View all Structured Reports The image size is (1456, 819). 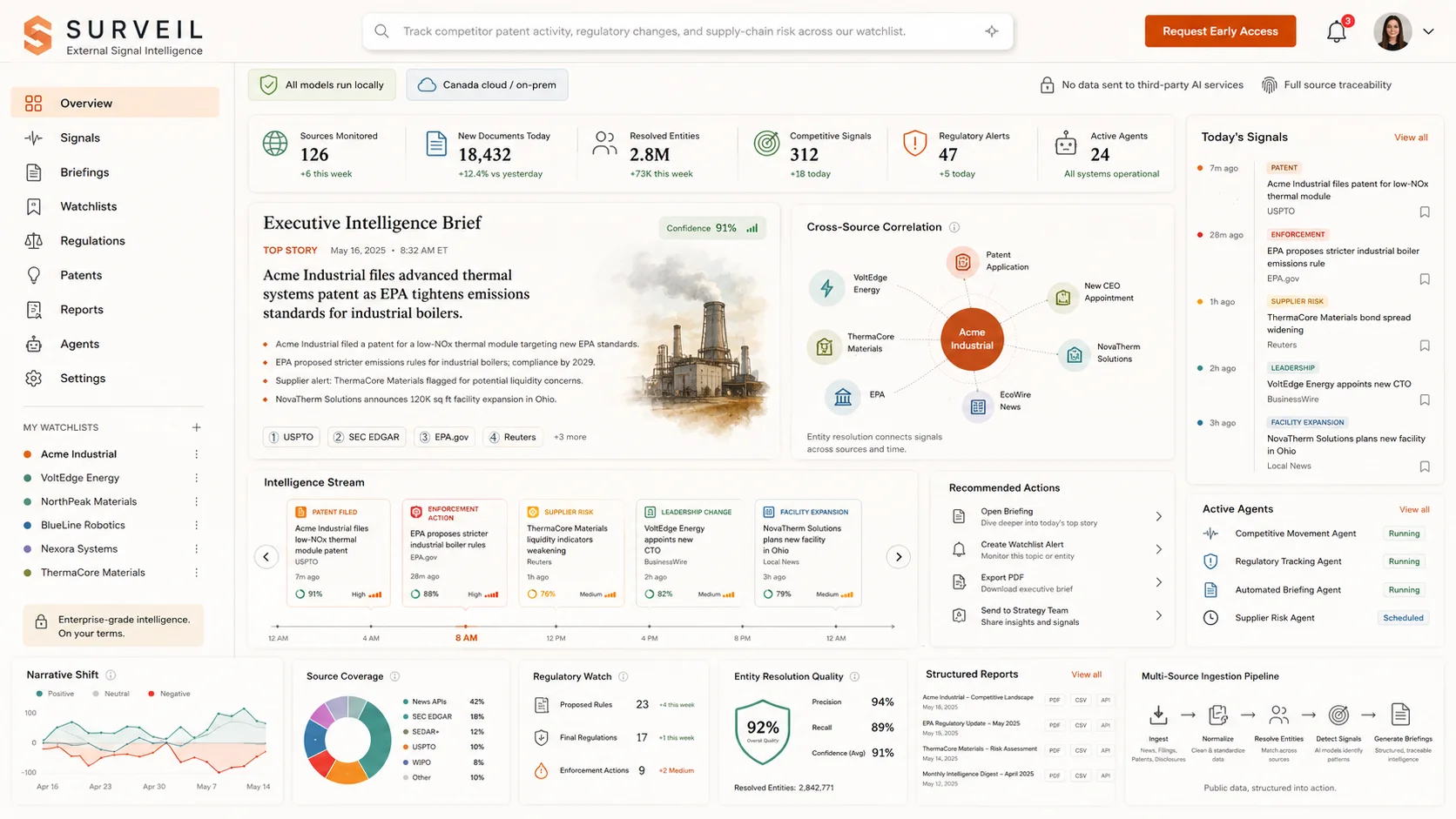click(1086, 675)
